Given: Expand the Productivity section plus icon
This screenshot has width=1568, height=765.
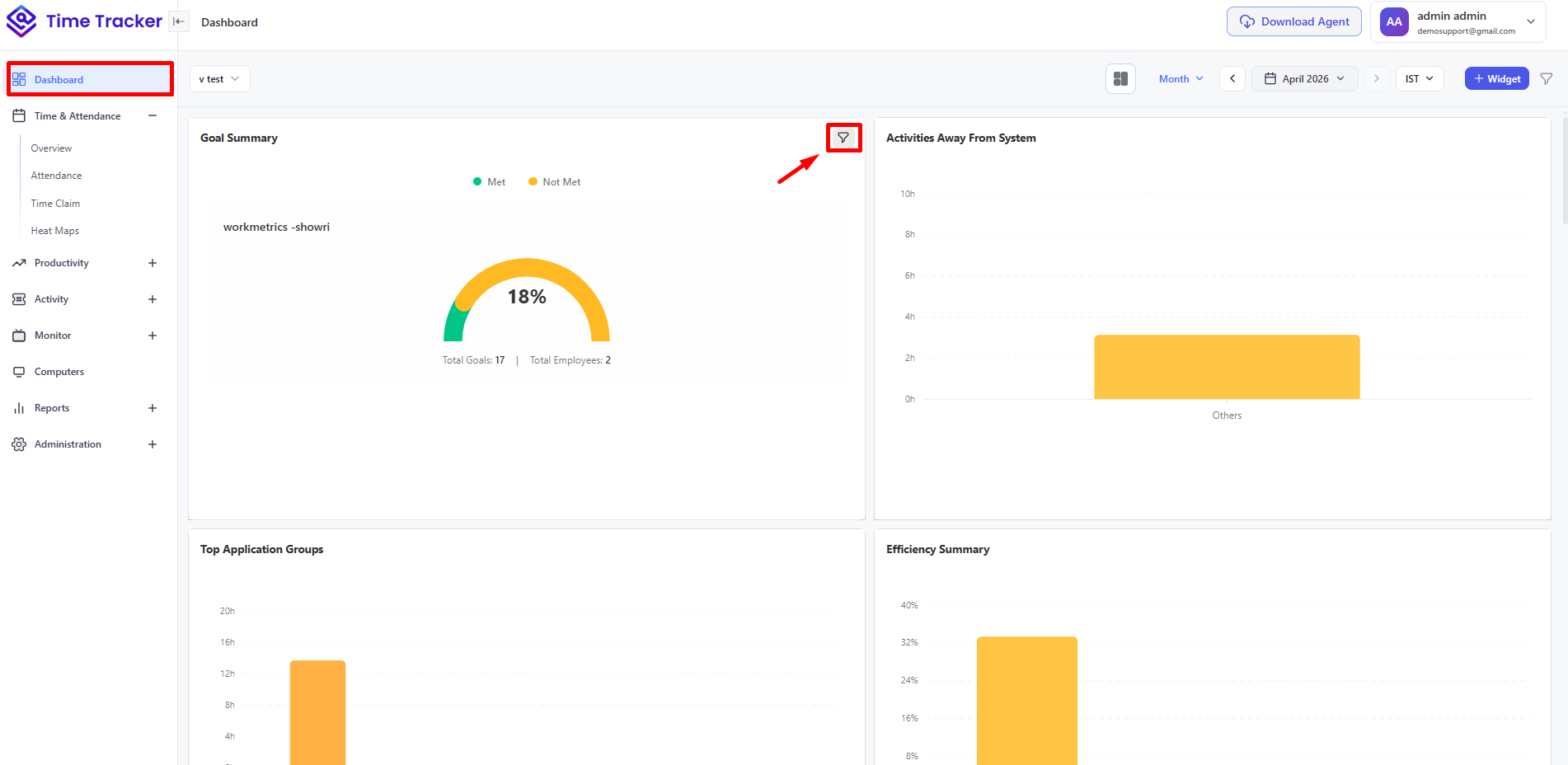Looking at the screenshot, I should [x=153, y=263].
